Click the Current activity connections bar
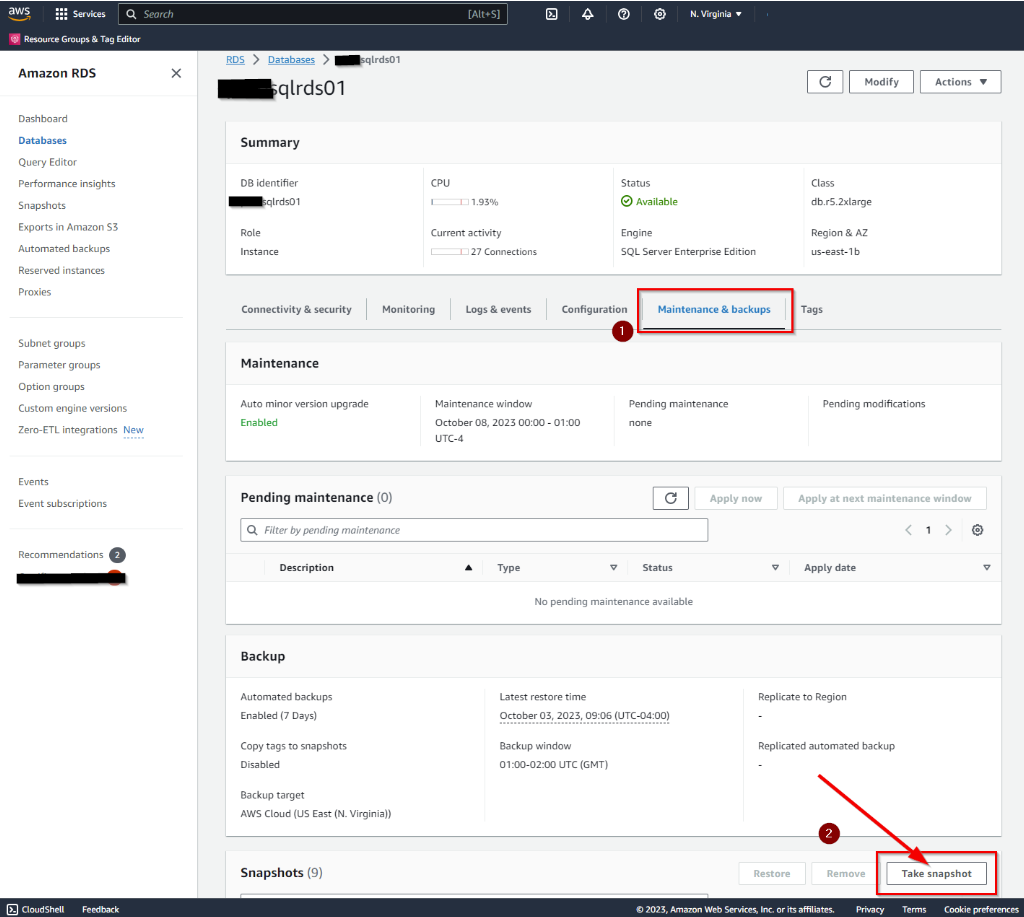 pyautogui.click(x=449, y=251)
